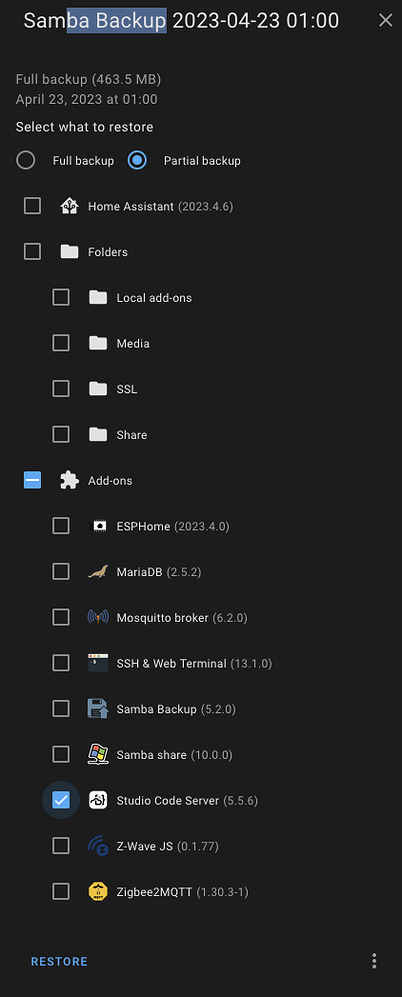Toggle the Add-ons group checkbox

coord(32,480)
